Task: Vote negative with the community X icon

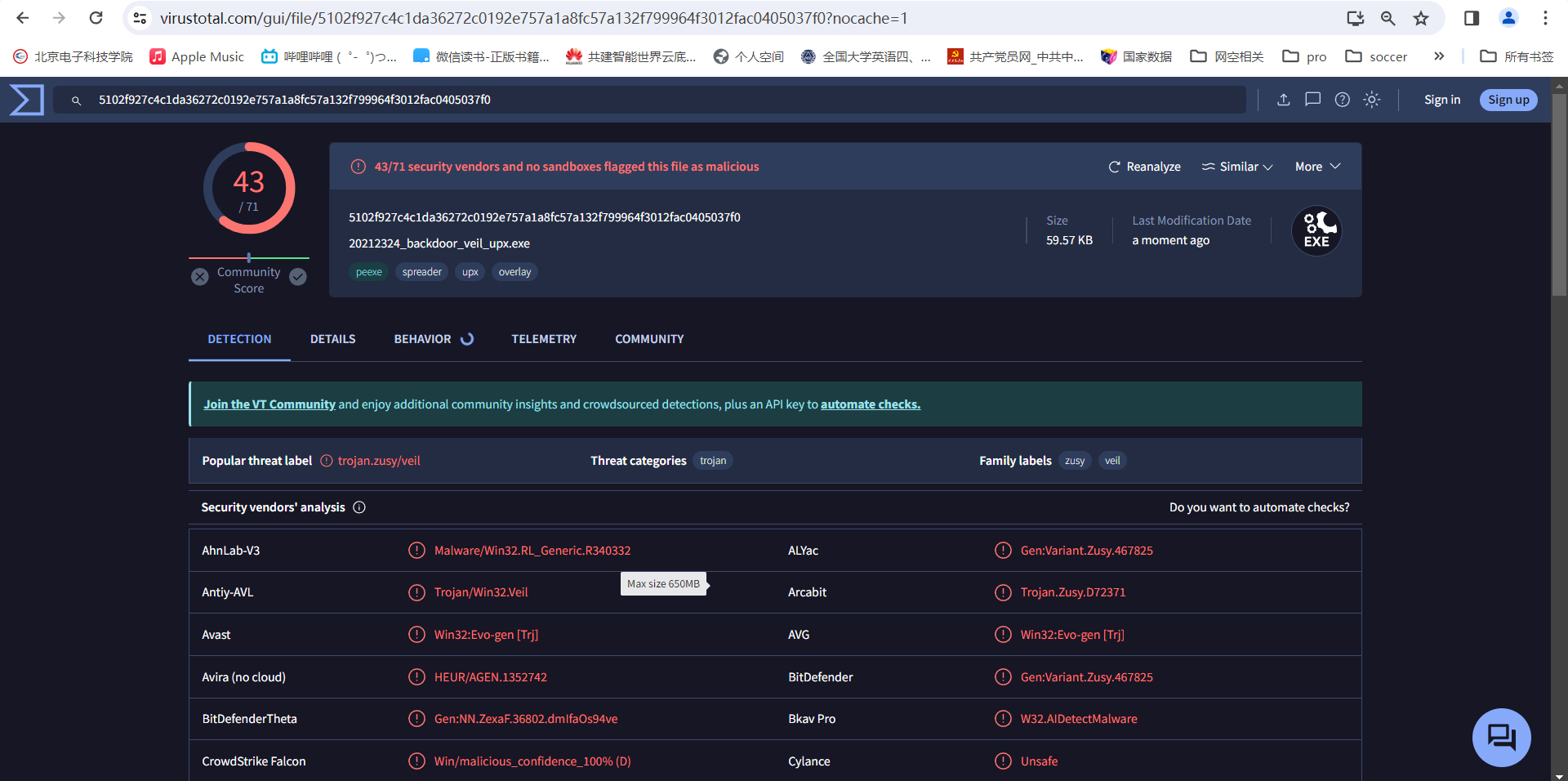Action: [200, 277]
